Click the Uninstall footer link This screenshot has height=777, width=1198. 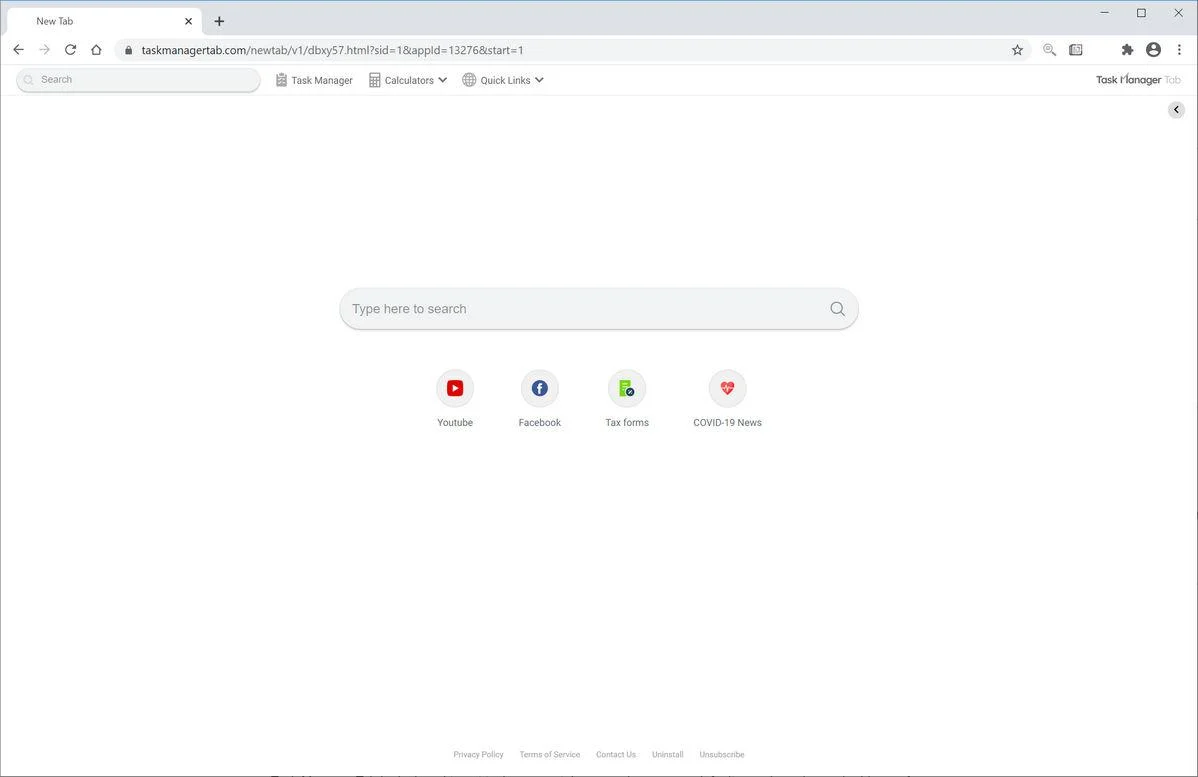668,754
